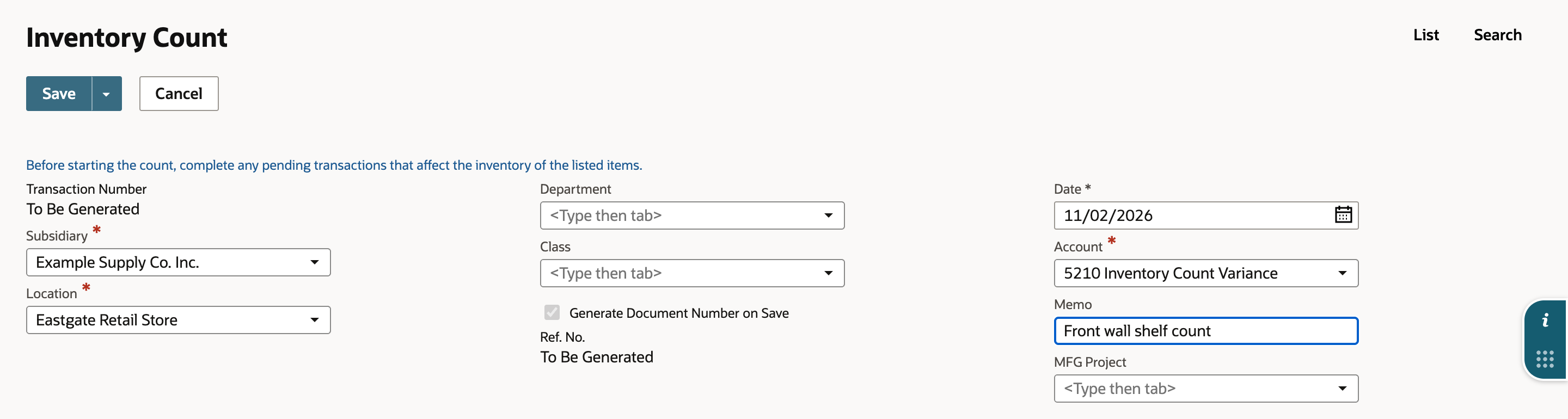Image resolution: width=1568 pixels, height=419 pixels.
Task: Expand the Department dropdown
Action: (x=692, y=215)
